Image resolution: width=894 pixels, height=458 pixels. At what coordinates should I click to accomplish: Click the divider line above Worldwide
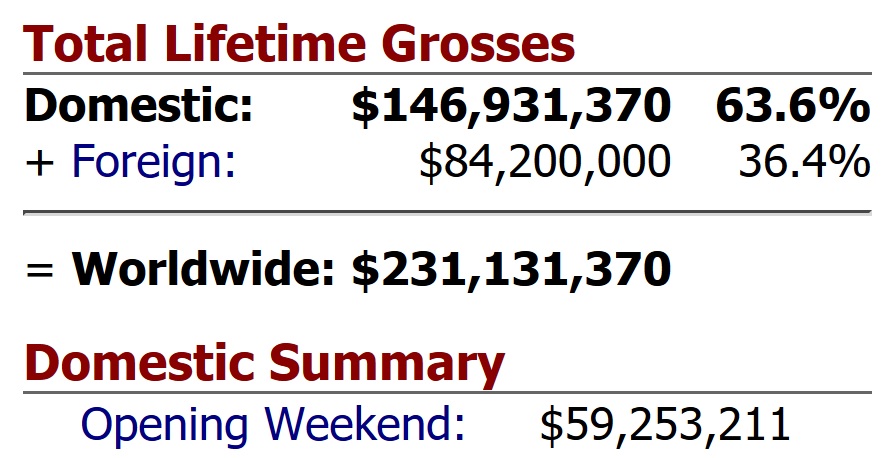[446, 212]
